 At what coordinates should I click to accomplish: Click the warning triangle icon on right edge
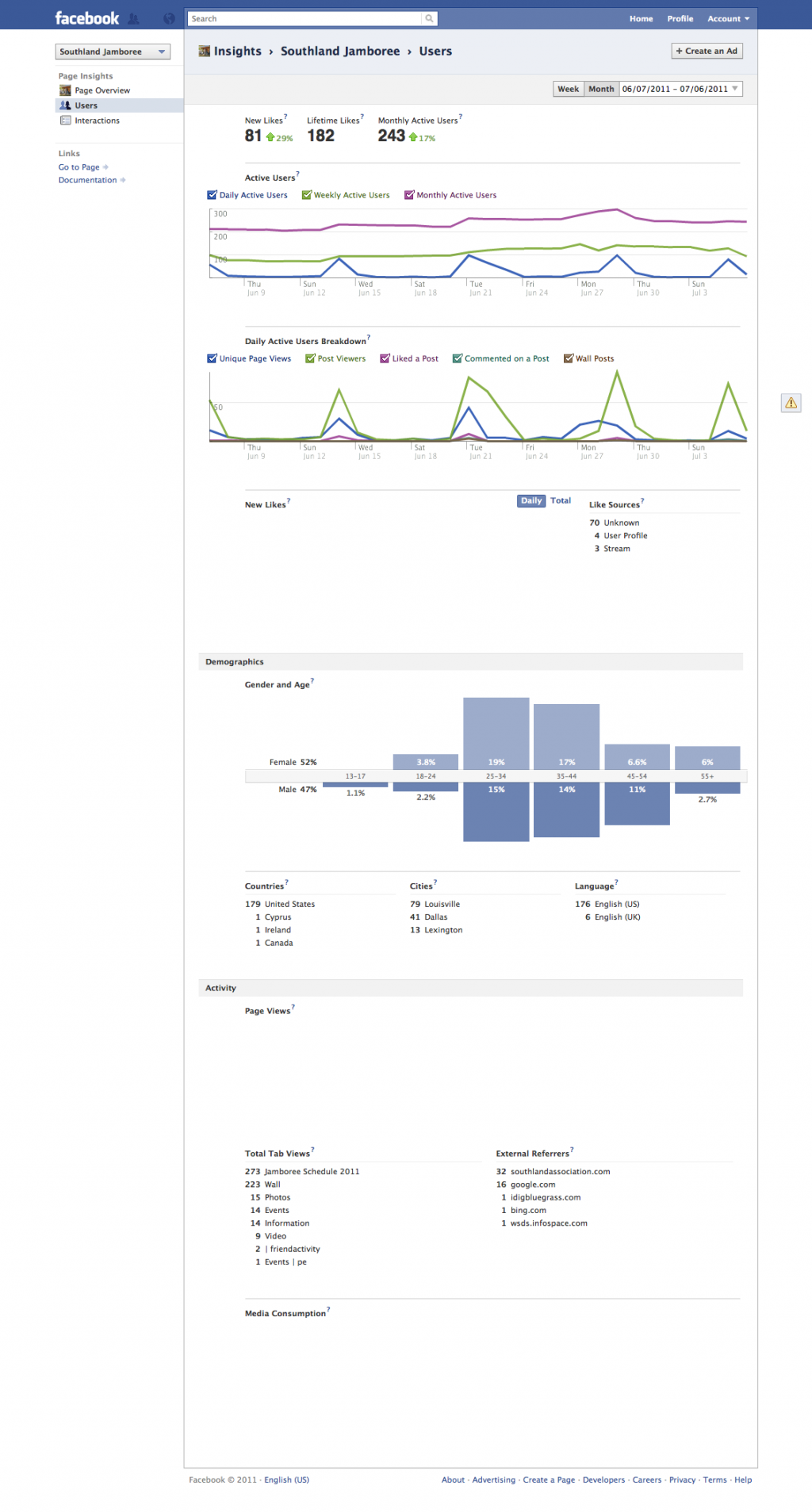(791, 403)
